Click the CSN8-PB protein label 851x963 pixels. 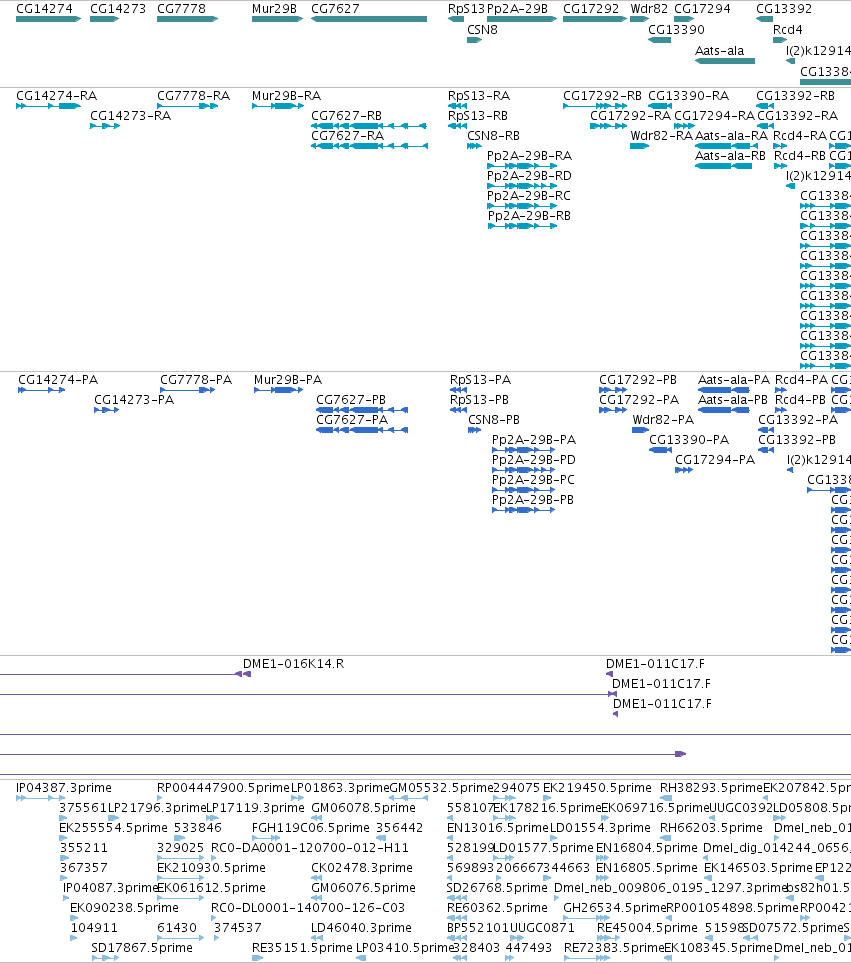[x=494, y=419]
